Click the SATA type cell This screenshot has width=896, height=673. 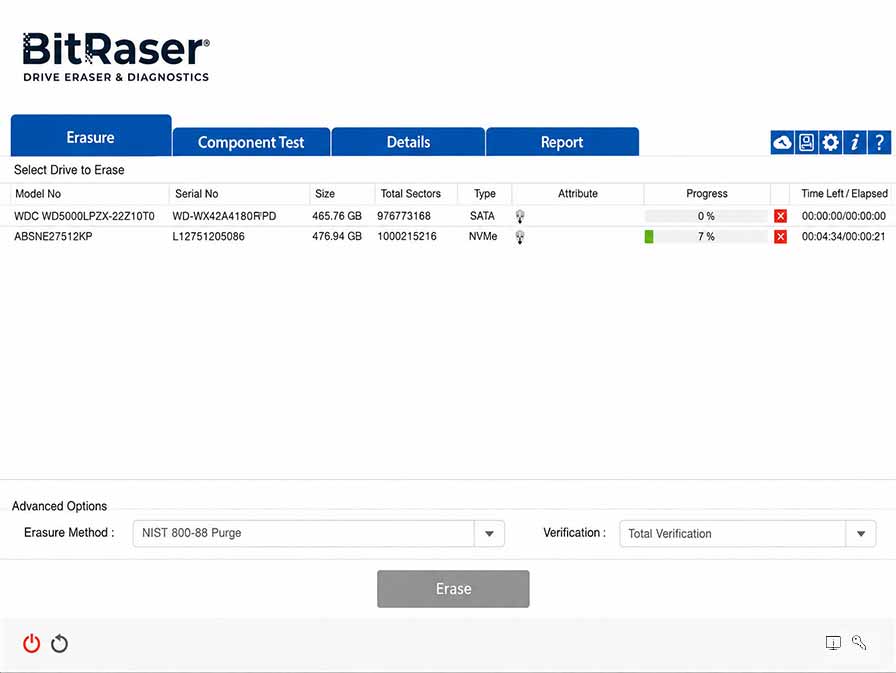tap(482, 216)
